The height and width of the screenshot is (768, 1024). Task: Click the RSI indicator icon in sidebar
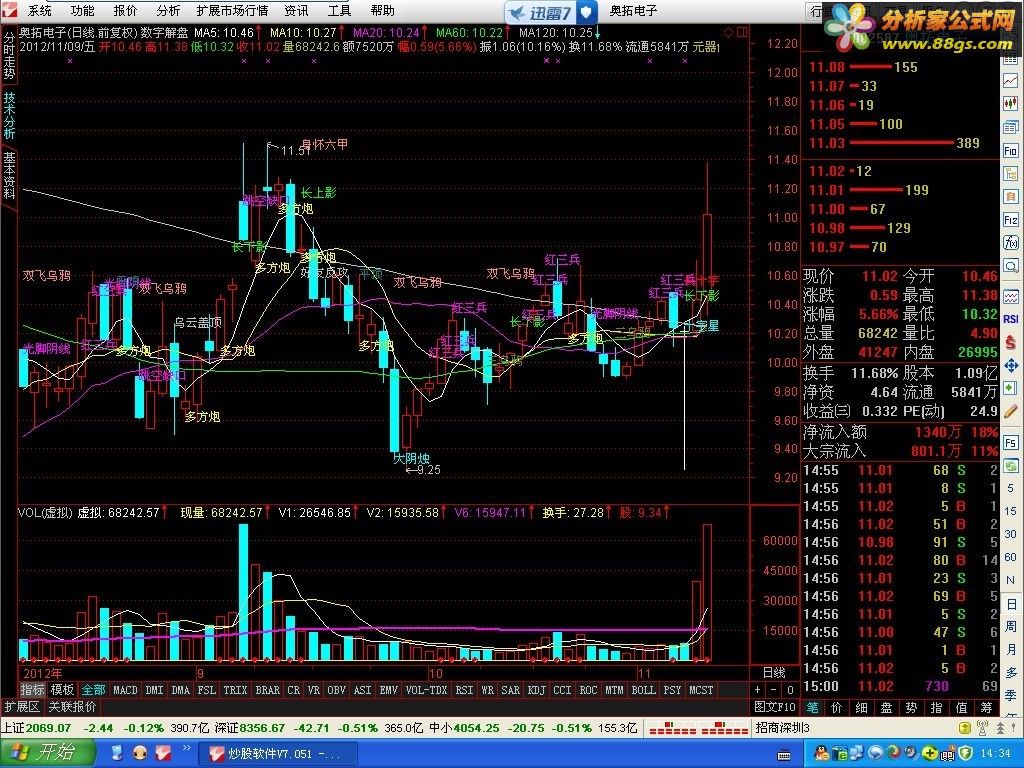pyautogui.click(x=1010, y=319)
